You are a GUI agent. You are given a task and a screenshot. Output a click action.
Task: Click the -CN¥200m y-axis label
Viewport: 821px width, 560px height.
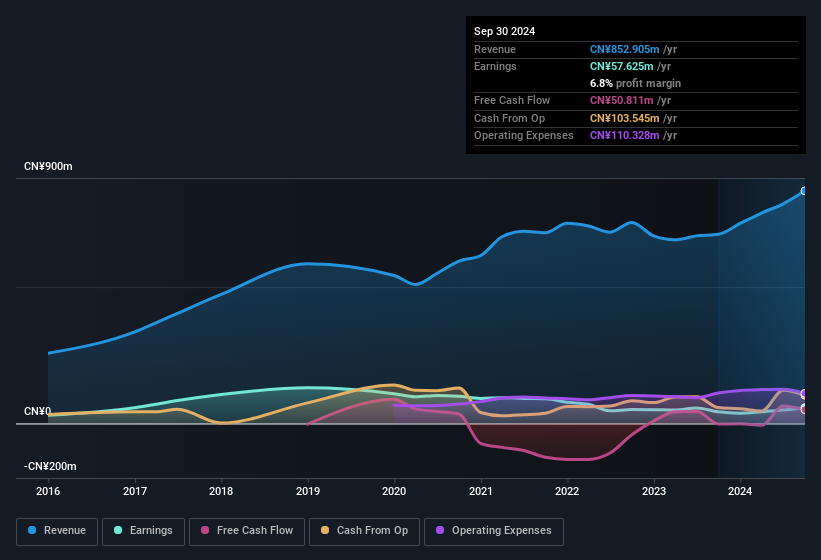coord(50,466)
